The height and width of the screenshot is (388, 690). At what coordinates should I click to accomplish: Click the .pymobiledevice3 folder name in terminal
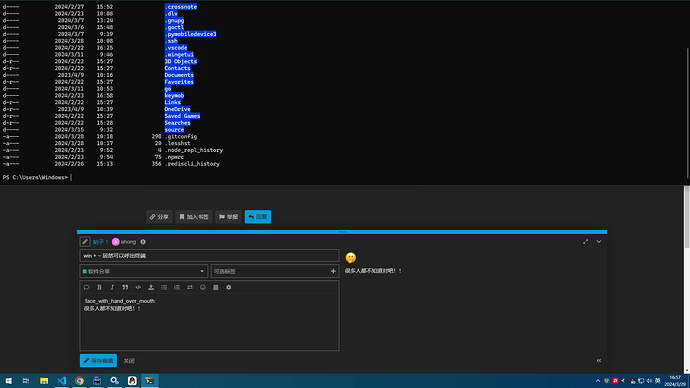tap(191, 34)
